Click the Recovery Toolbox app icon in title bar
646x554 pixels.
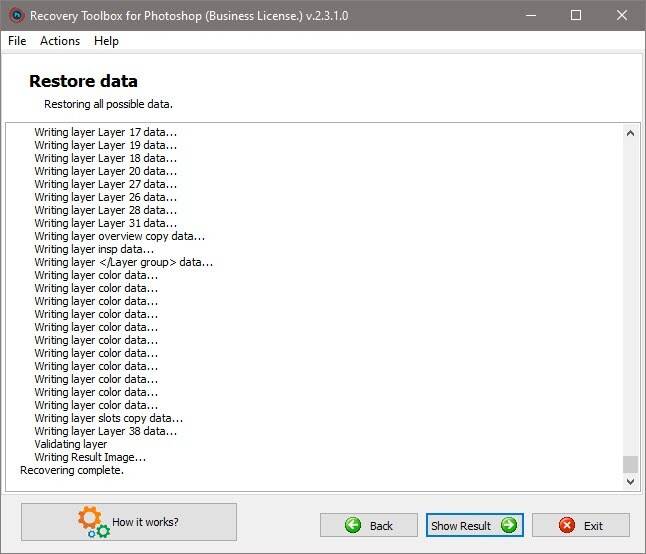pyautogui.click(x=16, y=15)
